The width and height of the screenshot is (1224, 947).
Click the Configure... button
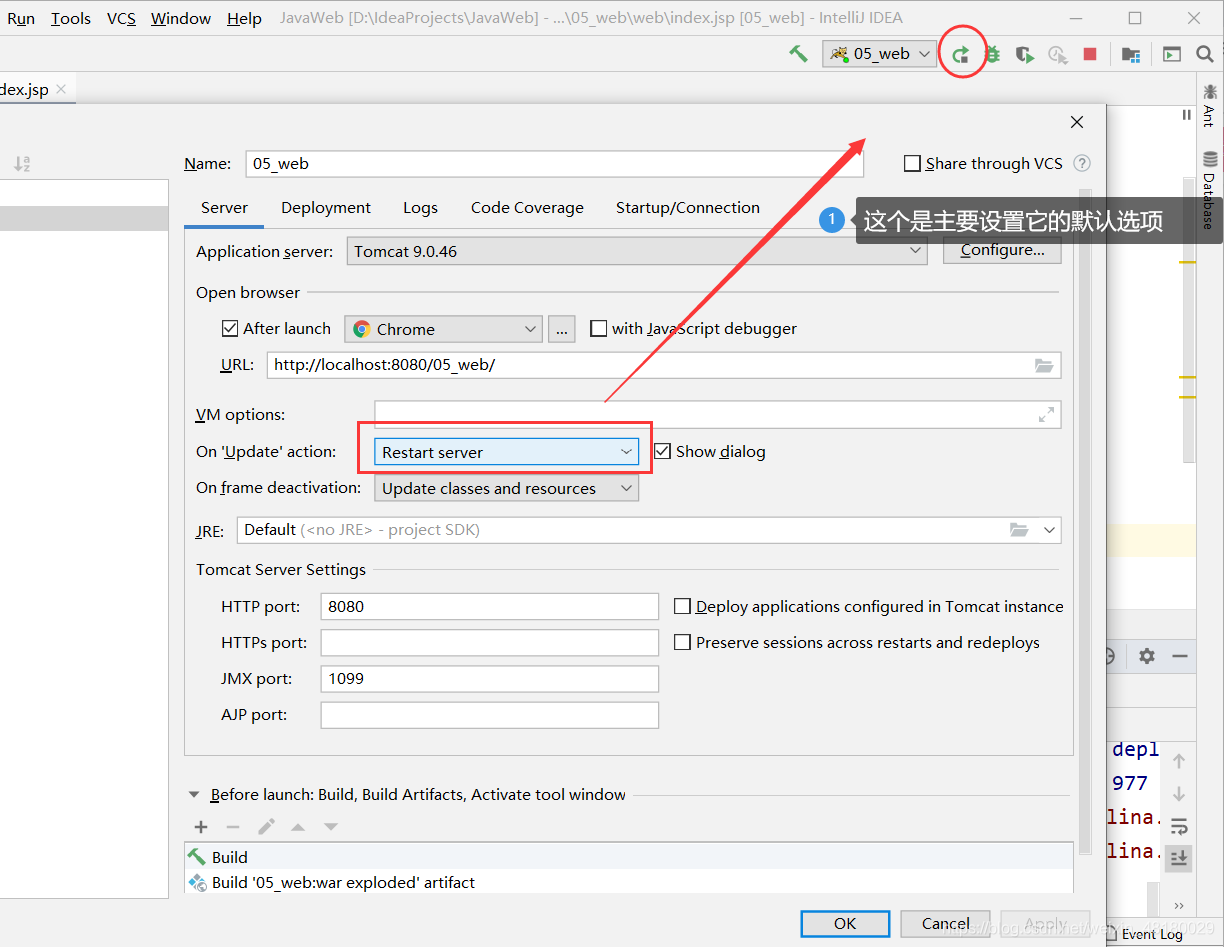(x=1002, y=250)
